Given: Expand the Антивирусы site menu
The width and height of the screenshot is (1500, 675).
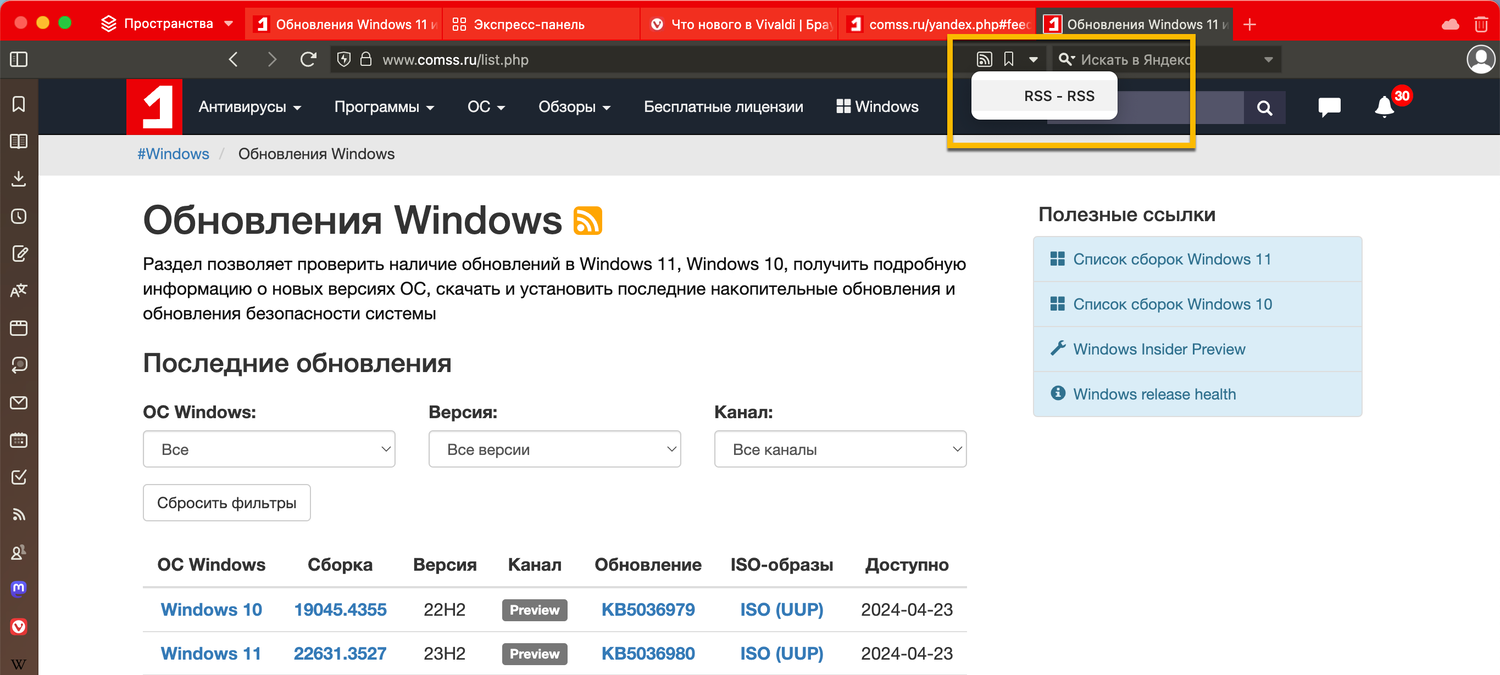Looking at the screenshot, I should click(250, 107).
